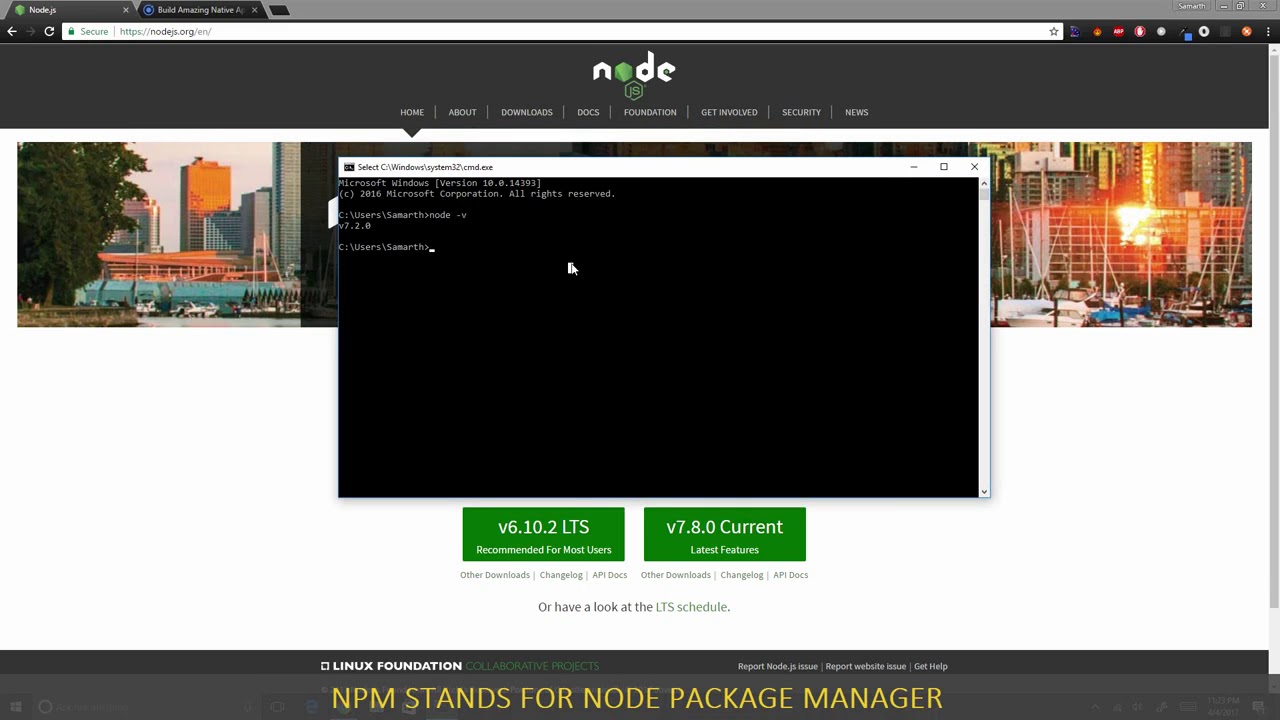Viewport: 1280px width, 720px height.
Task: Bookmark this page with the star icon
Action: 1054,31
